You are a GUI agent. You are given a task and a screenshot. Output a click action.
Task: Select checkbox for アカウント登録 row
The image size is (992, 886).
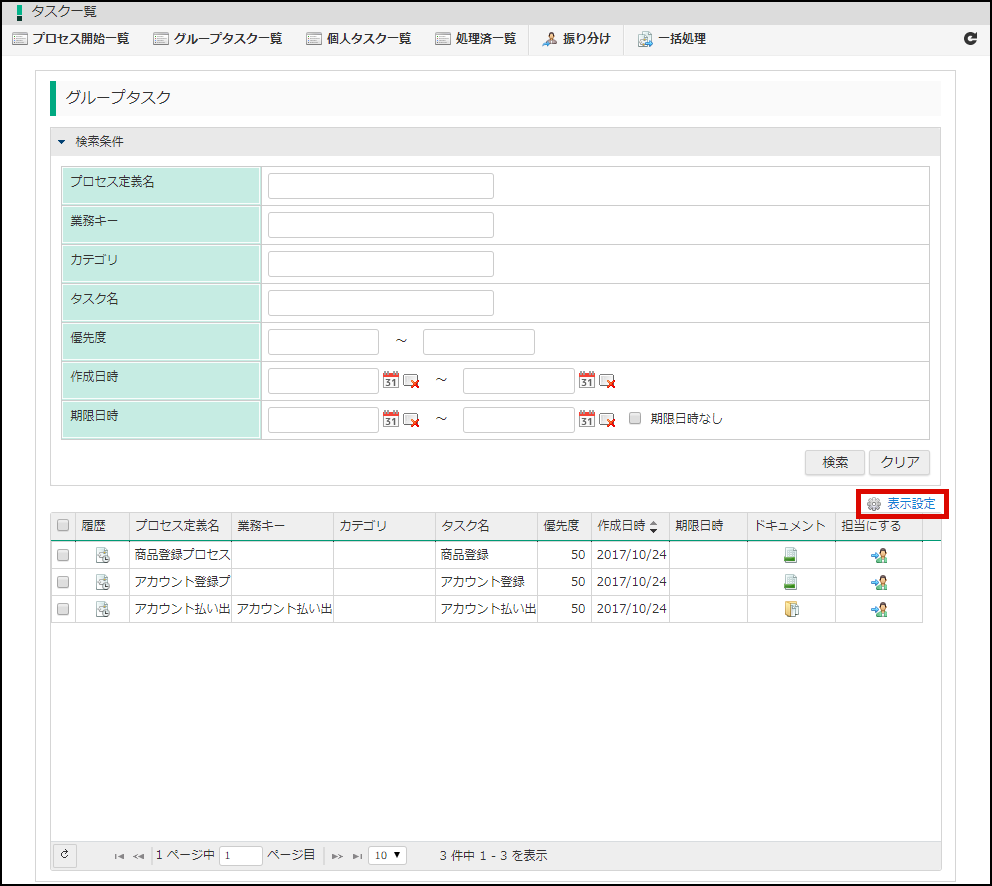pyautogui.click(x=63, y=582)
